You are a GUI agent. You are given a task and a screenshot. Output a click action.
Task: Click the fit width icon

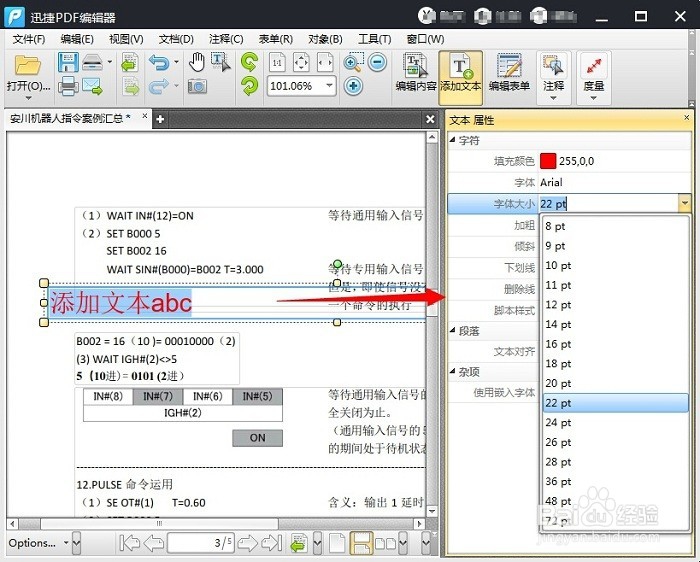click(x=325, y=62)
